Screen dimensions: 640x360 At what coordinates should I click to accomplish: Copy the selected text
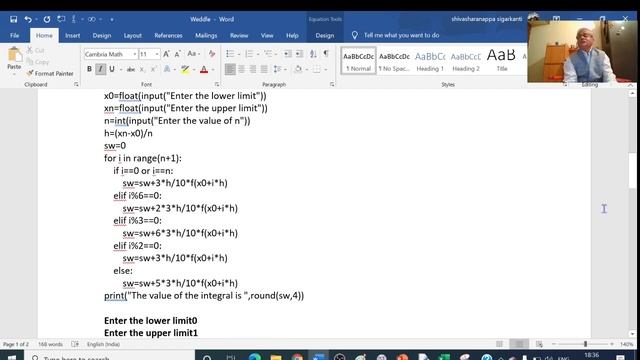tap(38, 62)
